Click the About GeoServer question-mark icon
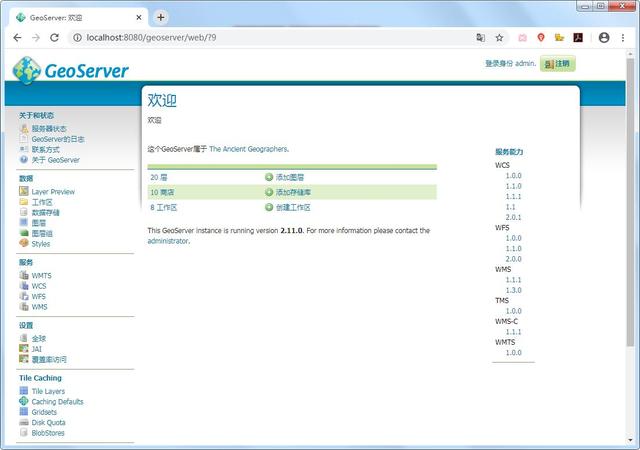Viewport: 640px width, 450px height. click(x=24, y=160)
